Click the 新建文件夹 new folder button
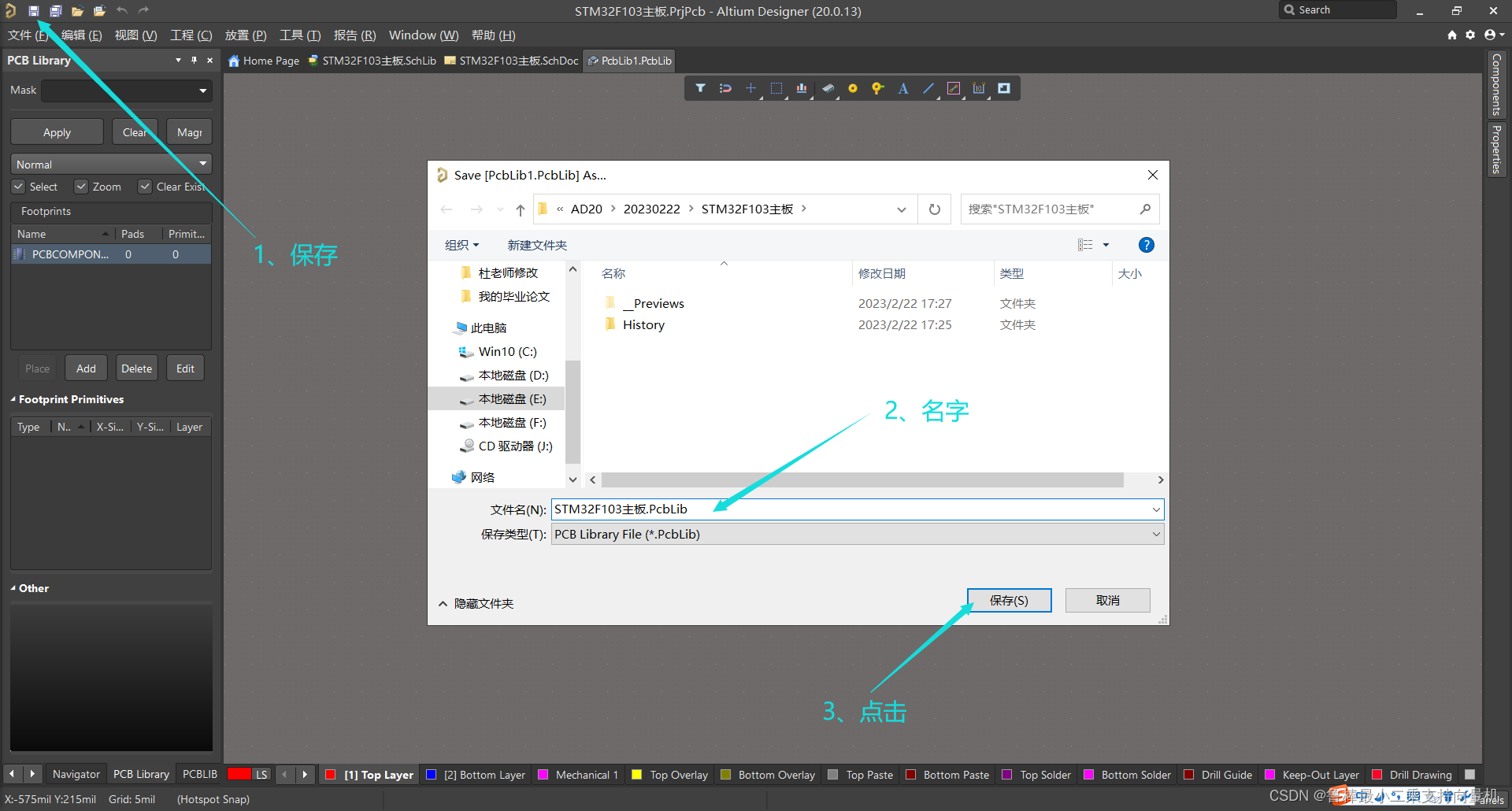Screen dimensions: 1512x811 click(537, 245)
